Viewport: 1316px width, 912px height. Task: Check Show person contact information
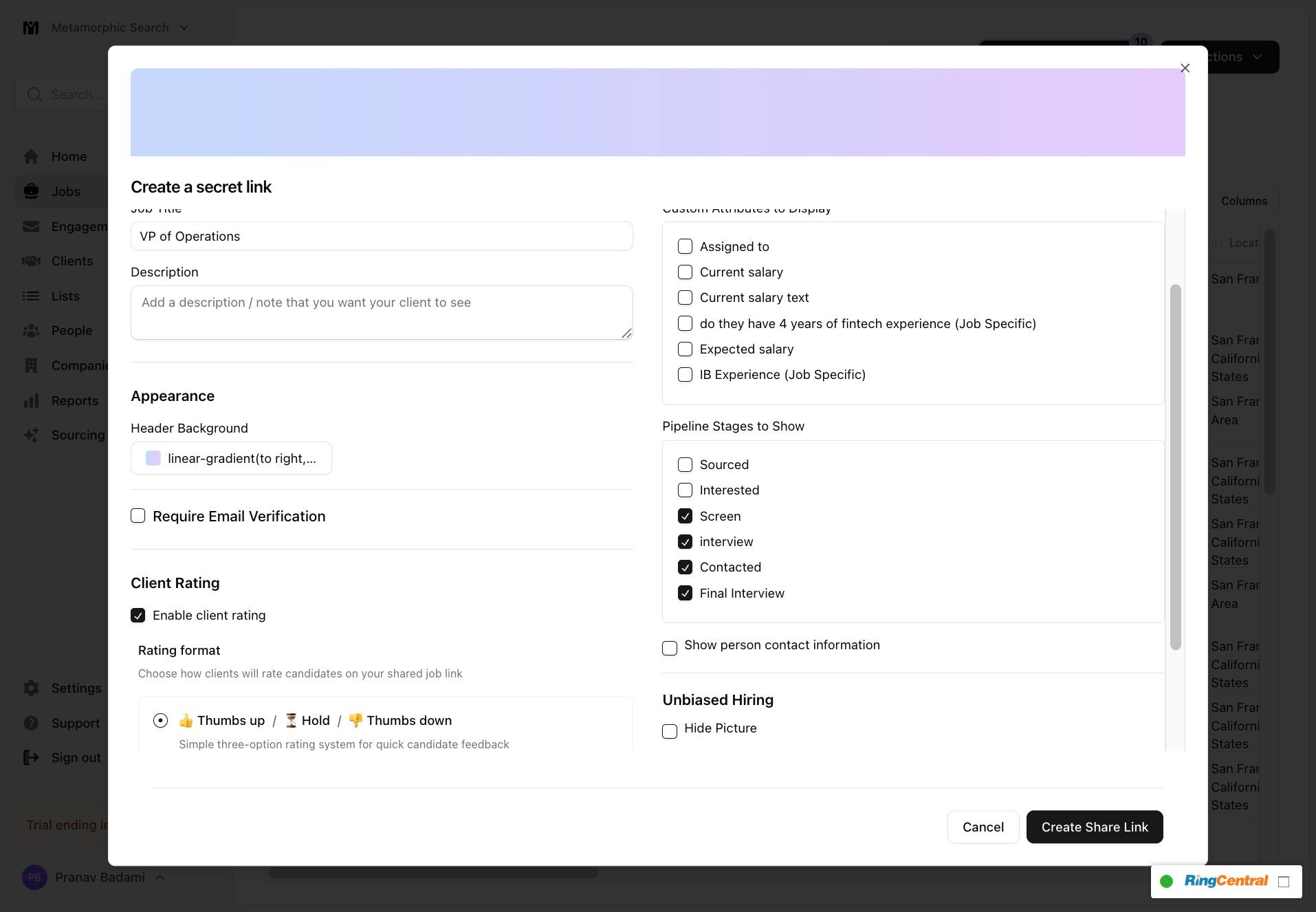[670, 648]
